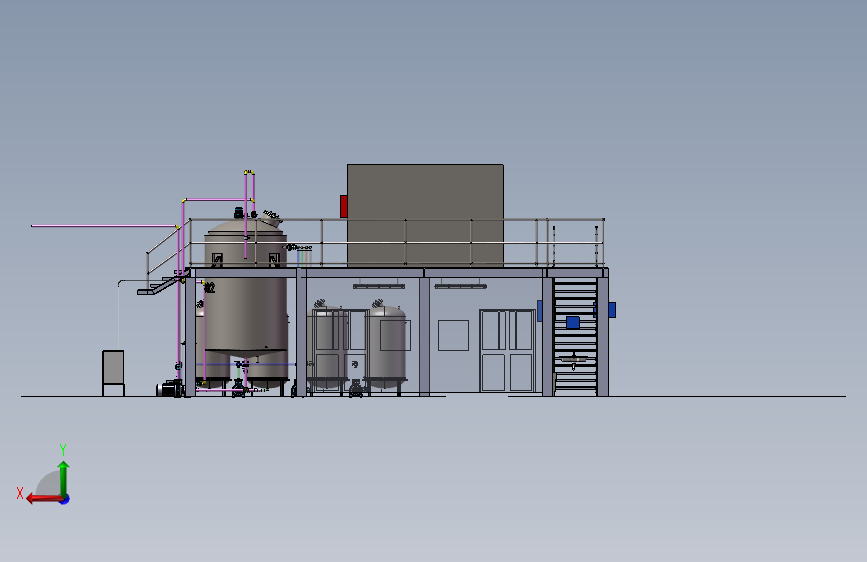Select the large gray box on the platform
The width and height of the screenshot is (867, 562).
click(x=425, y=215)
